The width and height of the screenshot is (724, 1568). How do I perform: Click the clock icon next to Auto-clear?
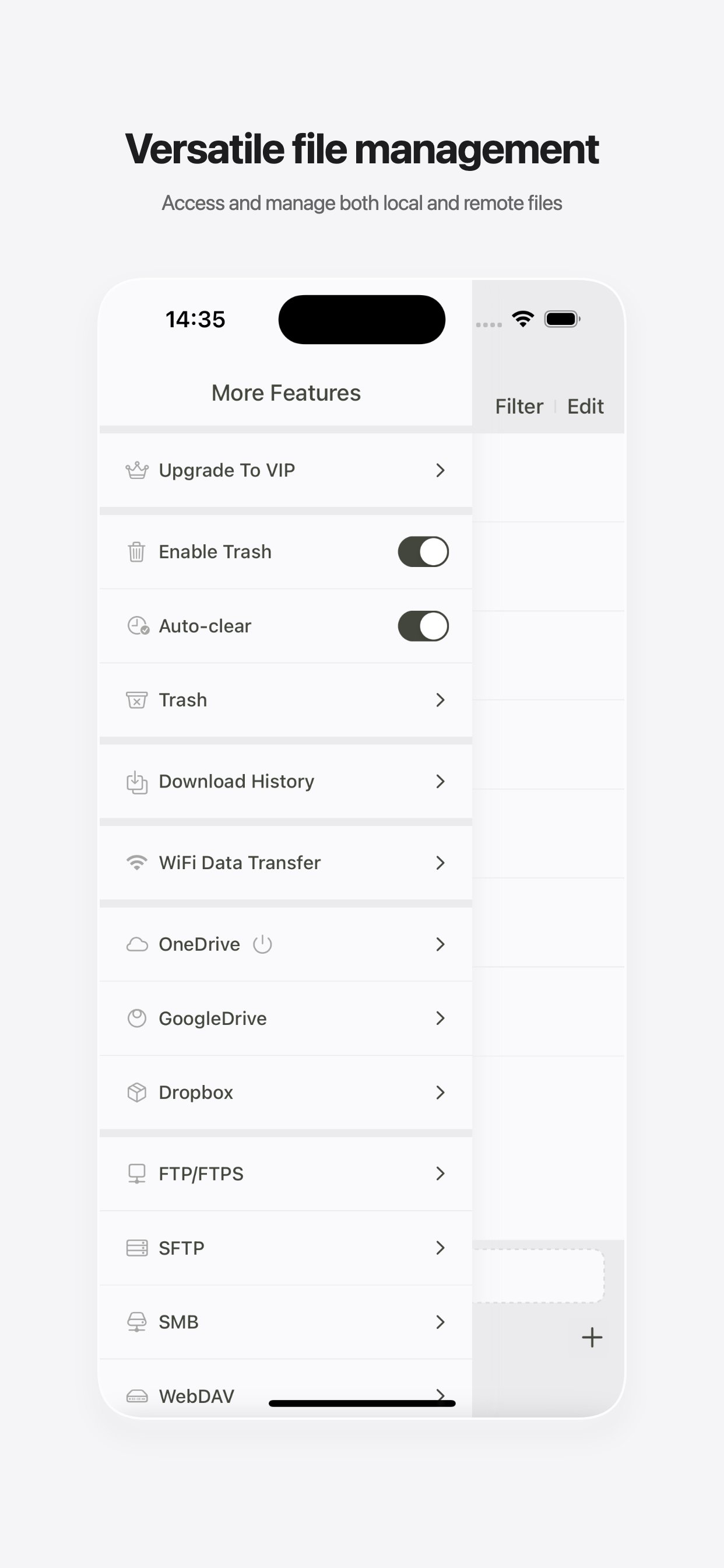tap(138, 626)
